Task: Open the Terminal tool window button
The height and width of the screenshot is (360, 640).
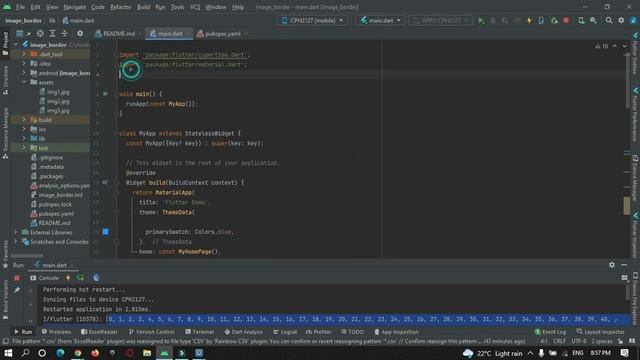Action: (200, 332)
